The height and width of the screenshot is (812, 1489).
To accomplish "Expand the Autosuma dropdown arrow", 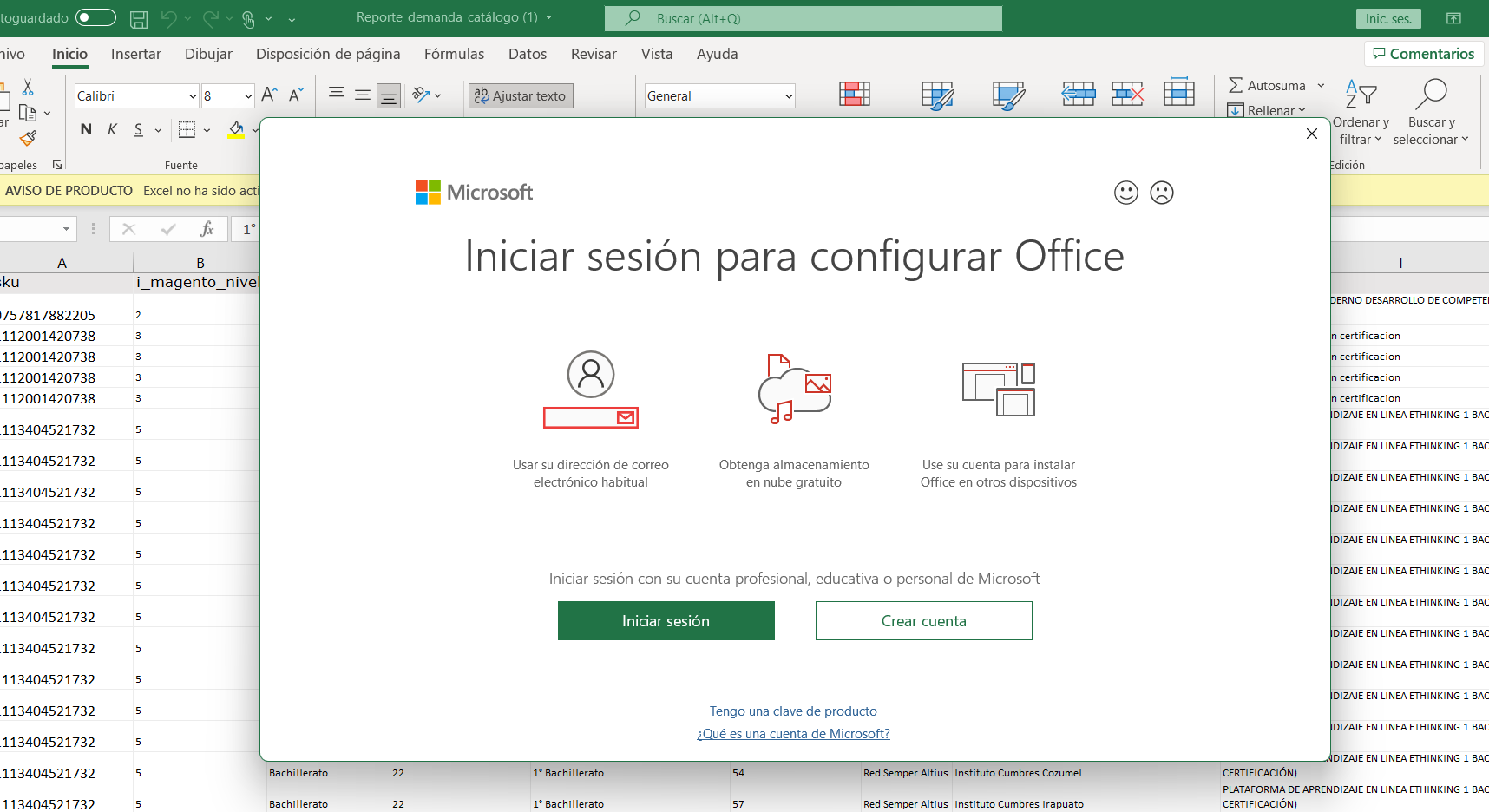I will (1321, 86).
